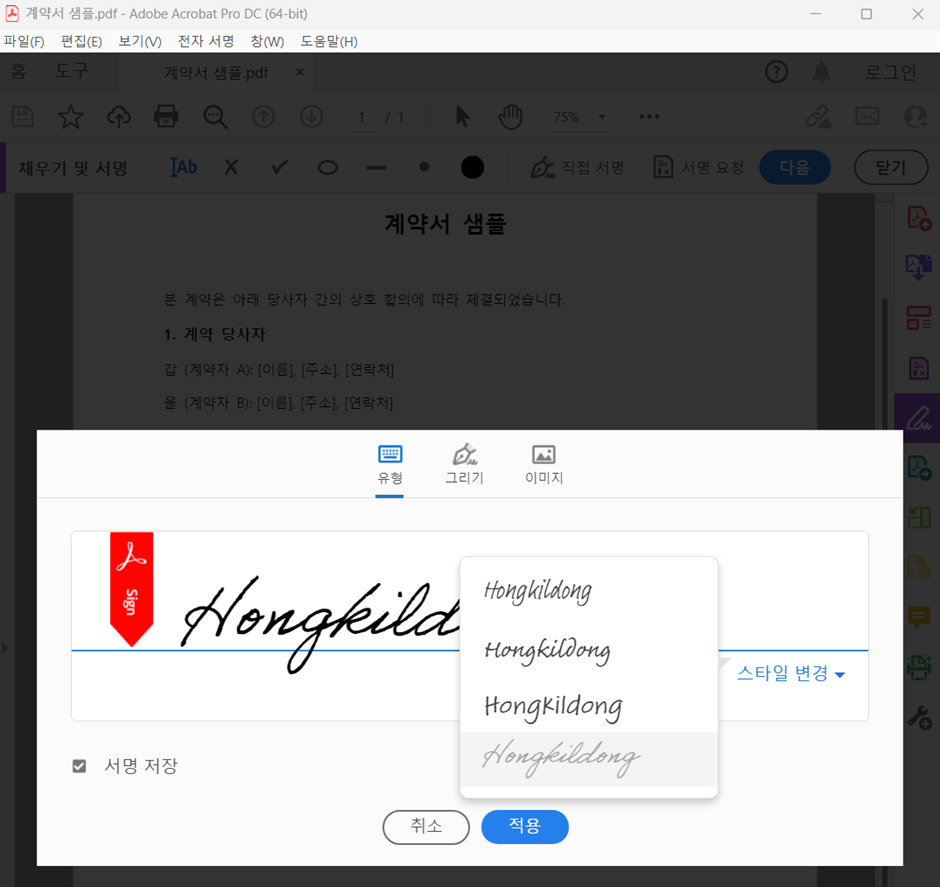This screenshot has height=887, width=940.
Task: Click 로그인 sign-in link
Action: 890,72
